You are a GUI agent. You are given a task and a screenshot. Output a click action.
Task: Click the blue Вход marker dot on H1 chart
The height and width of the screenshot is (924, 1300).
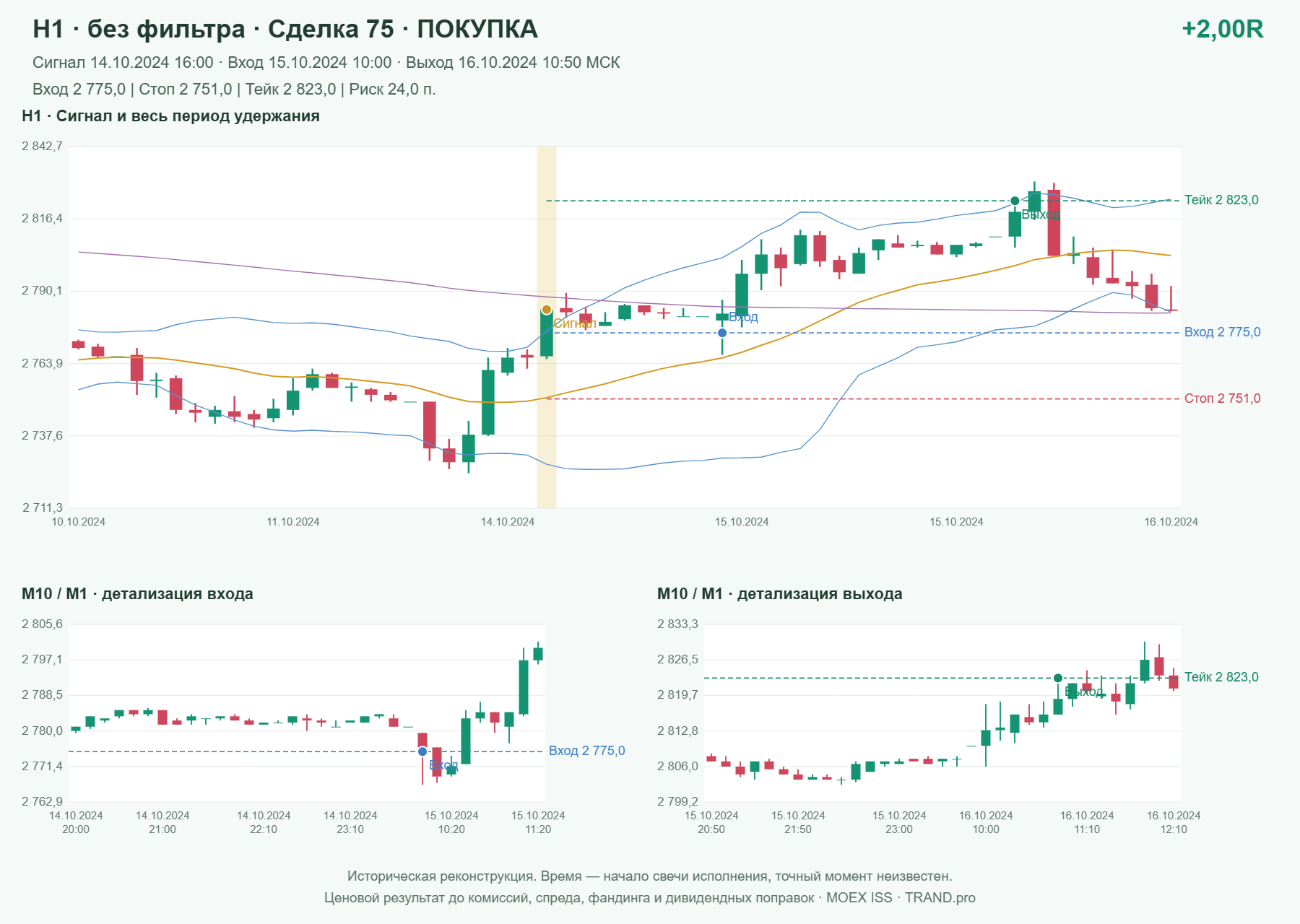[722, 333]
